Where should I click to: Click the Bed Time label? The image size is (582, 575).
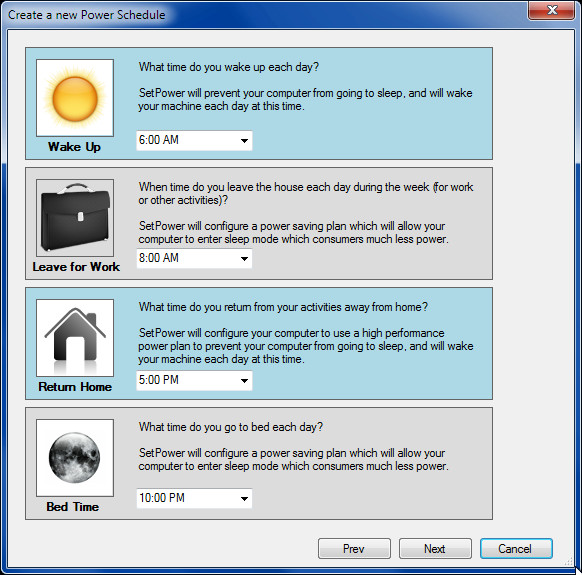tap(73, 507)
